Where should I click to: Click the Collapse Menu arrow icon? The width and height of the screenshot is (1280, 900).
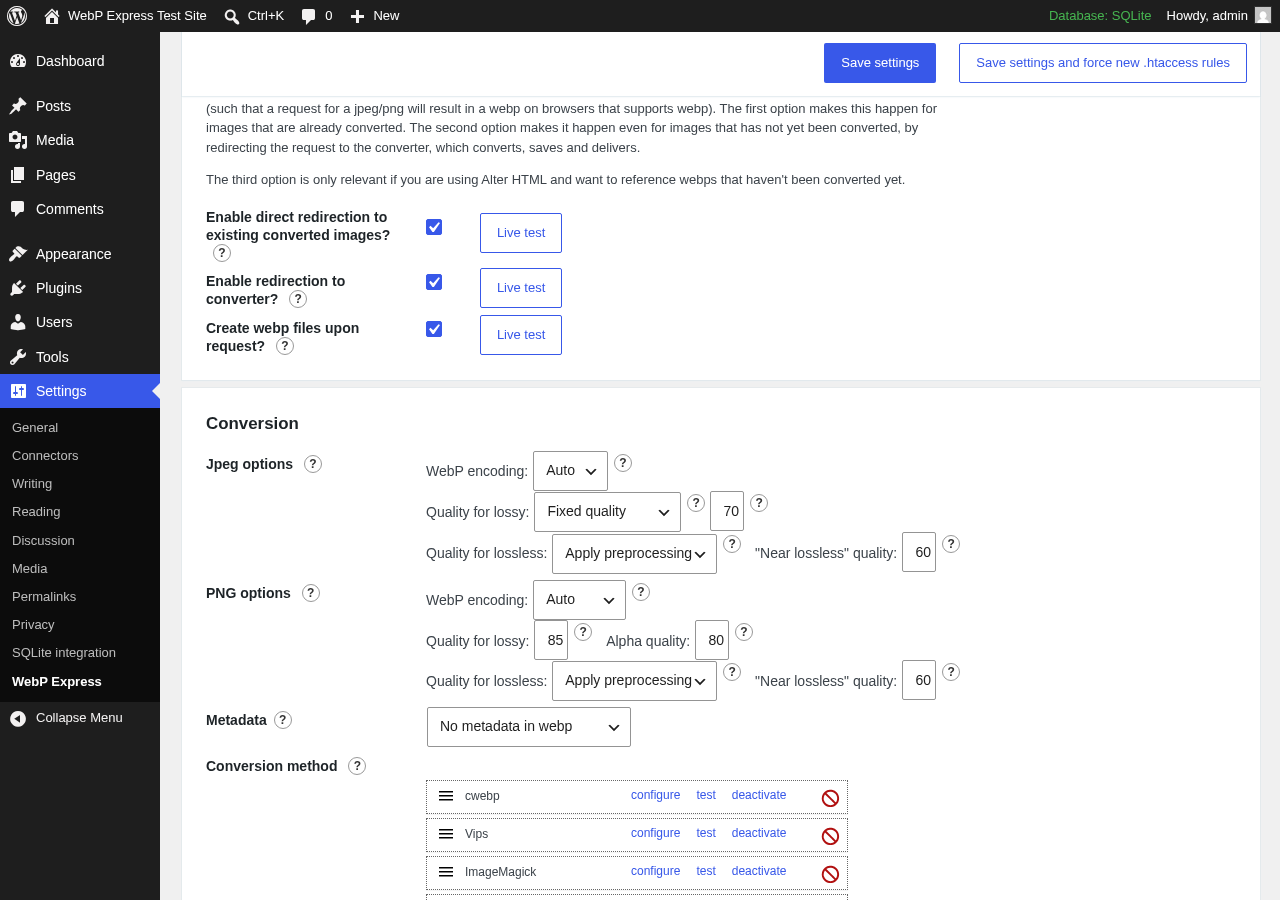coord(18,718)
